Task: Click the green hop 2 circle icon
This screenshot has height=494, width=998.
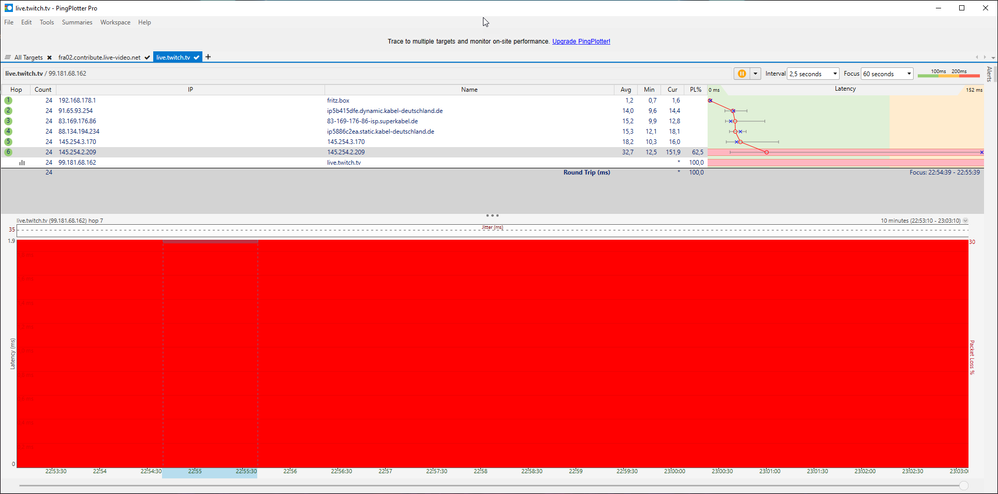Action: pos(8,111)
